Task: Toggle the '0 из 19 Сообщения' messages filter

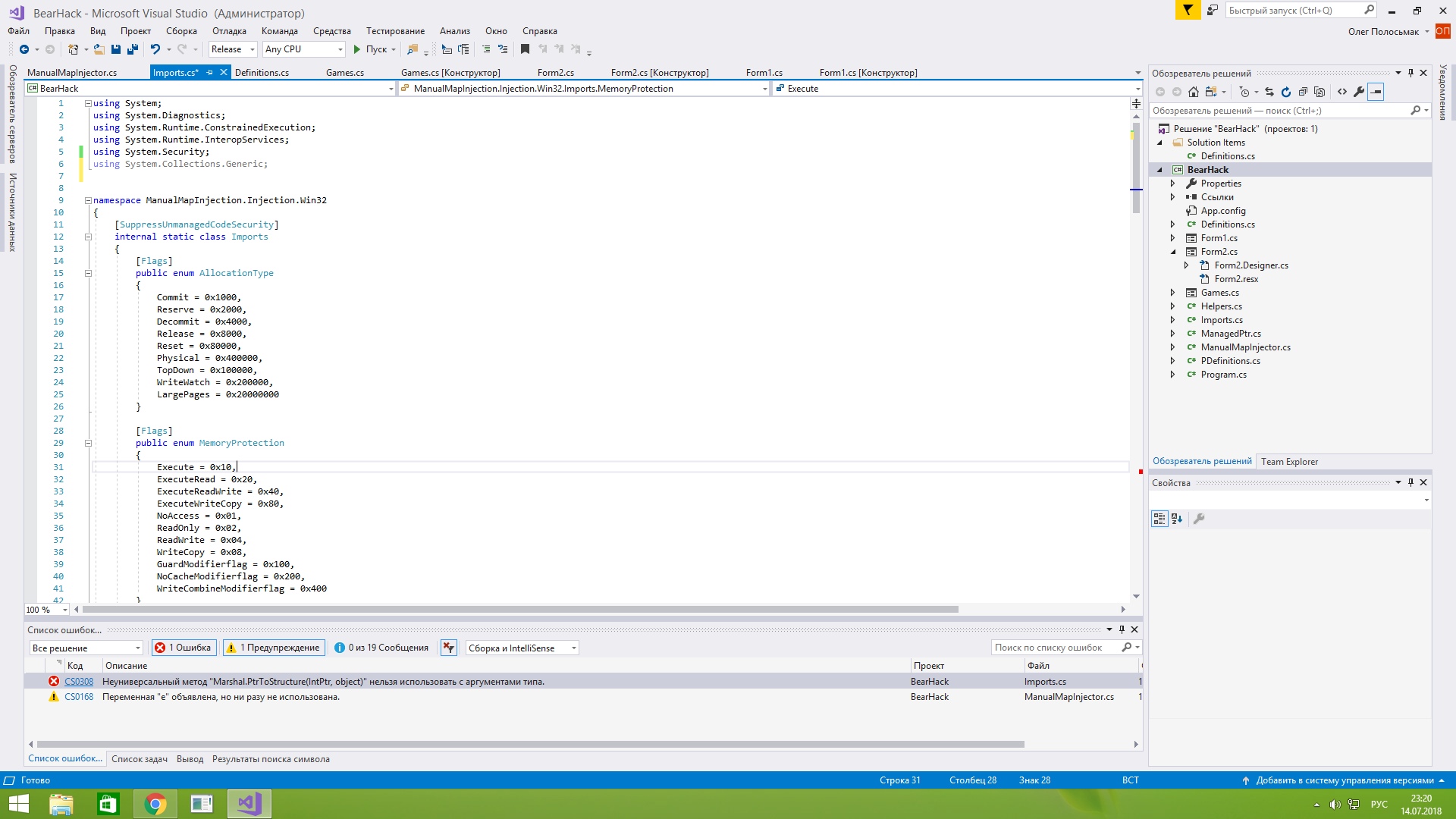Action: 381,648
